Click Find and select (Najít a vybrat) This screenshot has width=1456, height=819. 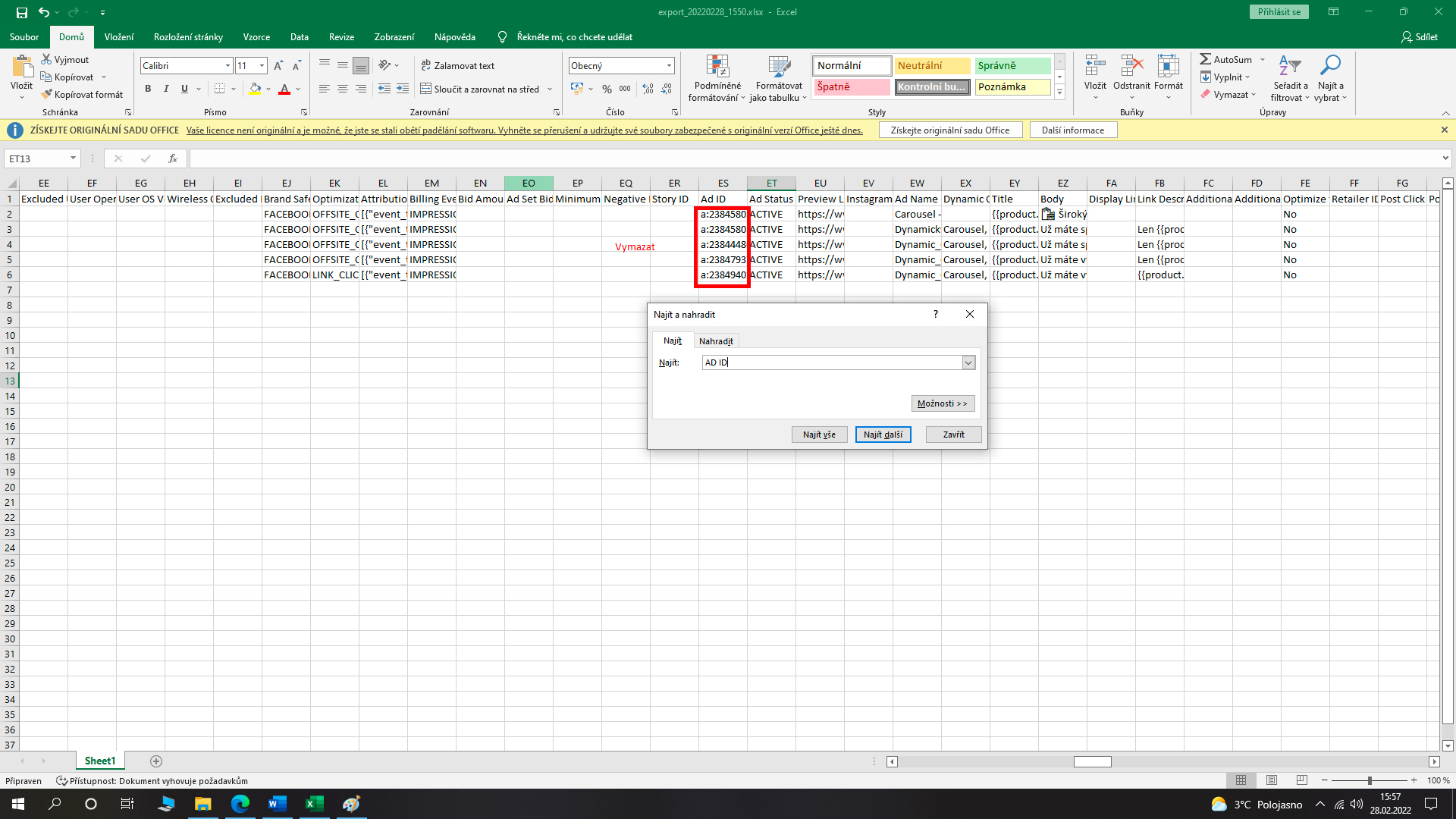coord(1330,77)
